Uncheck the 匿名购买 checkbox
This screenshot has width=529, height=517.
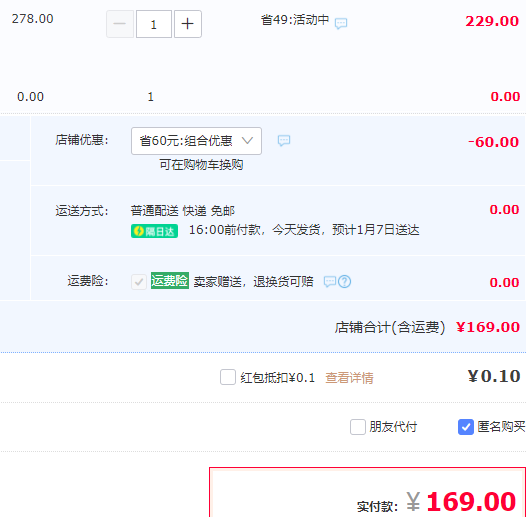(x=466, y=427)
